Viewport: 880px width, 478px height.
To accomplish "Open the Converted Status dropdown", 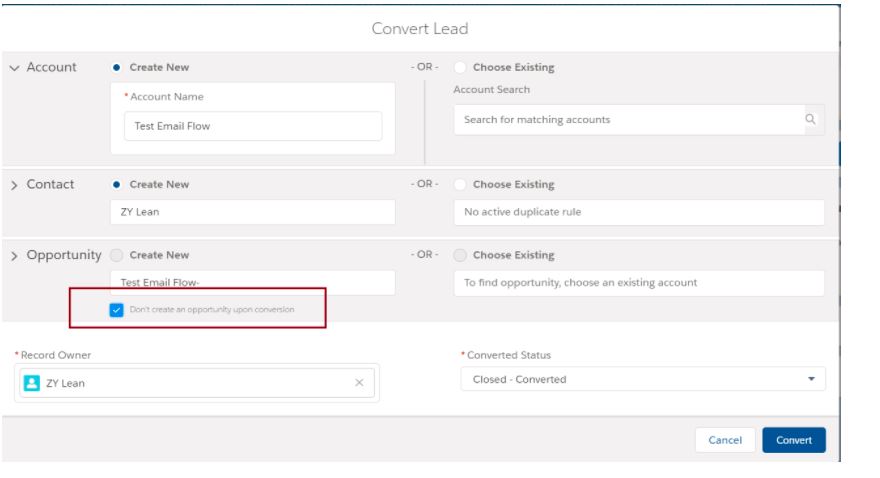I will (642, 380).
